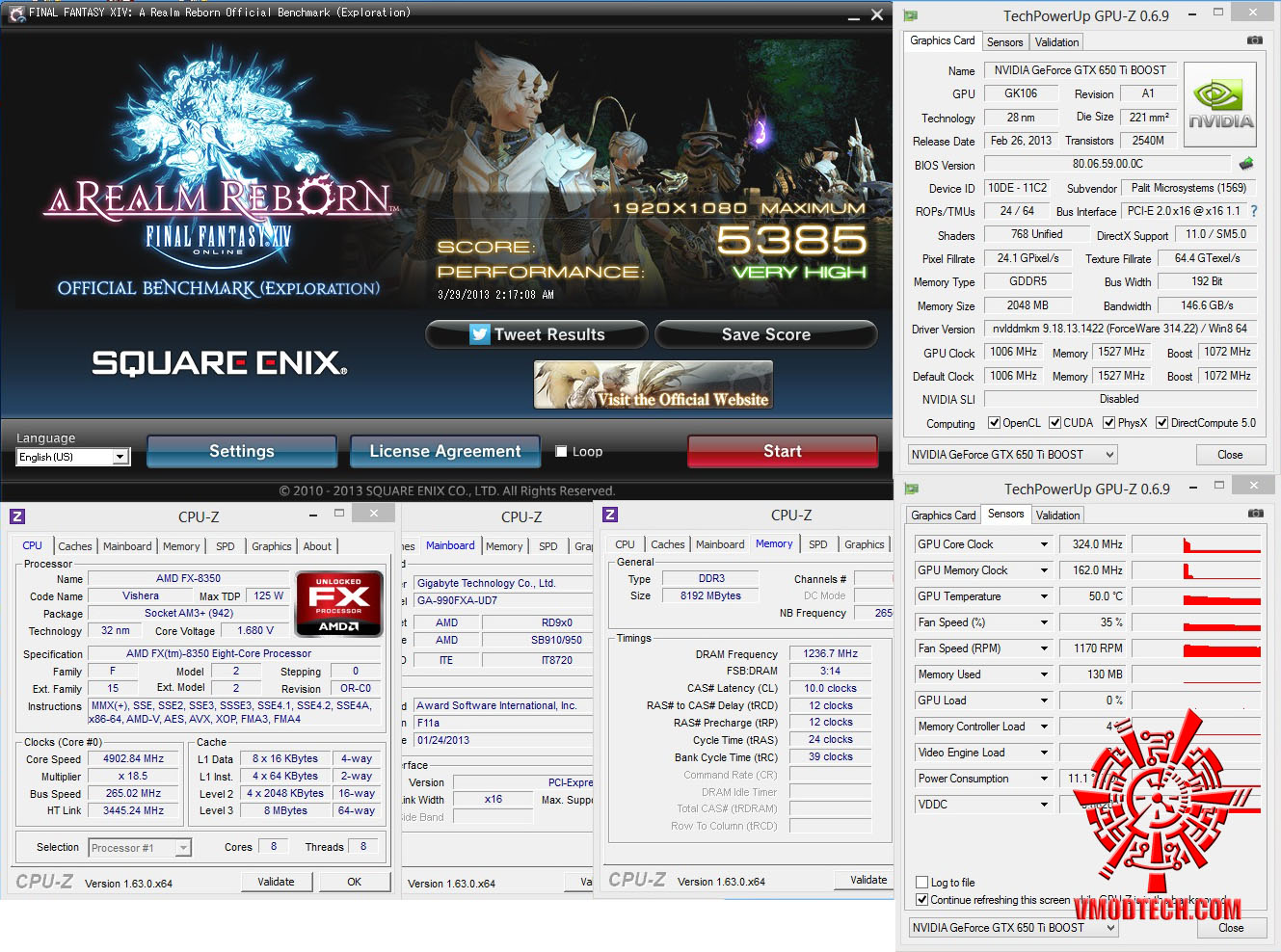Open the SPD tab in the CPU-Z Memory window
The height and width of the screenshot is (952, 1281).
tap(817, 544)
